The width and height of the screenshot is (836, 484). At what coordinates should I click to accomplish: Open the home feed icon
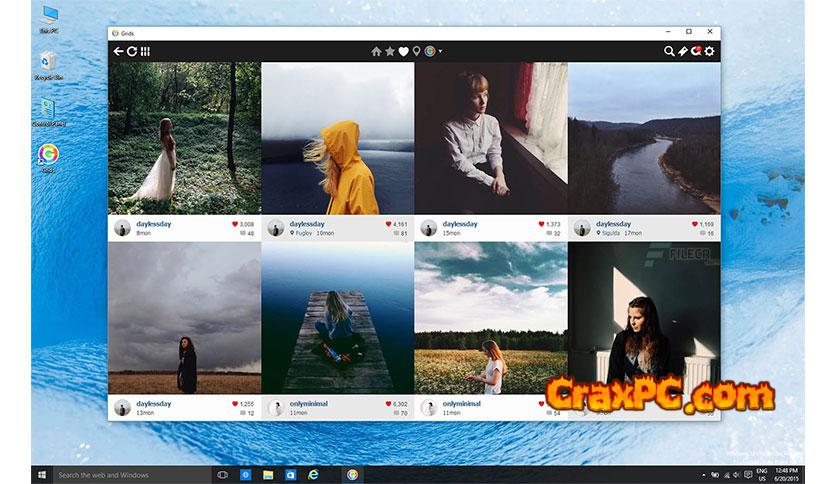tap(377, 52)
